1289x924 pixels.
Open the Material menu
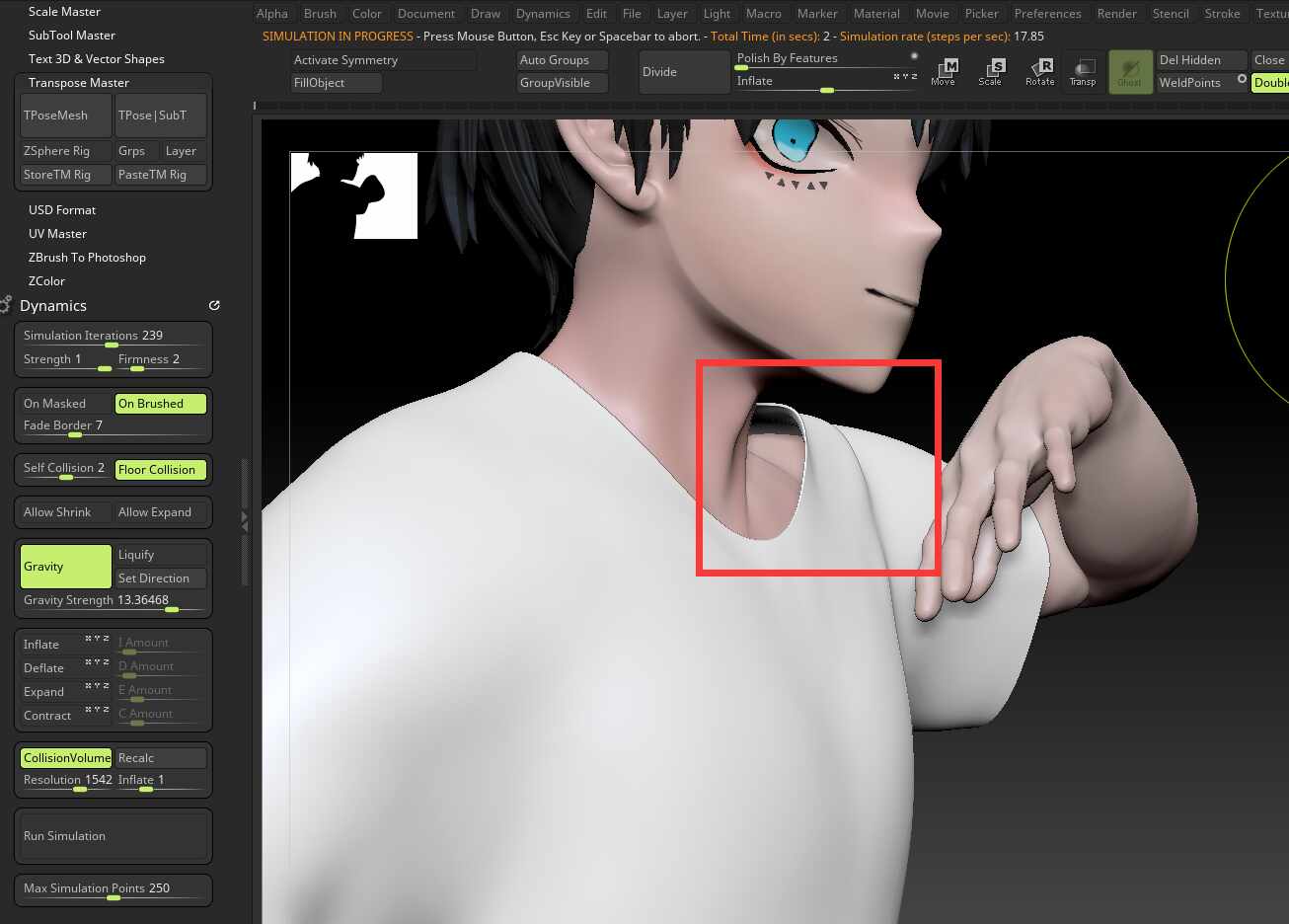coord(876,13)
